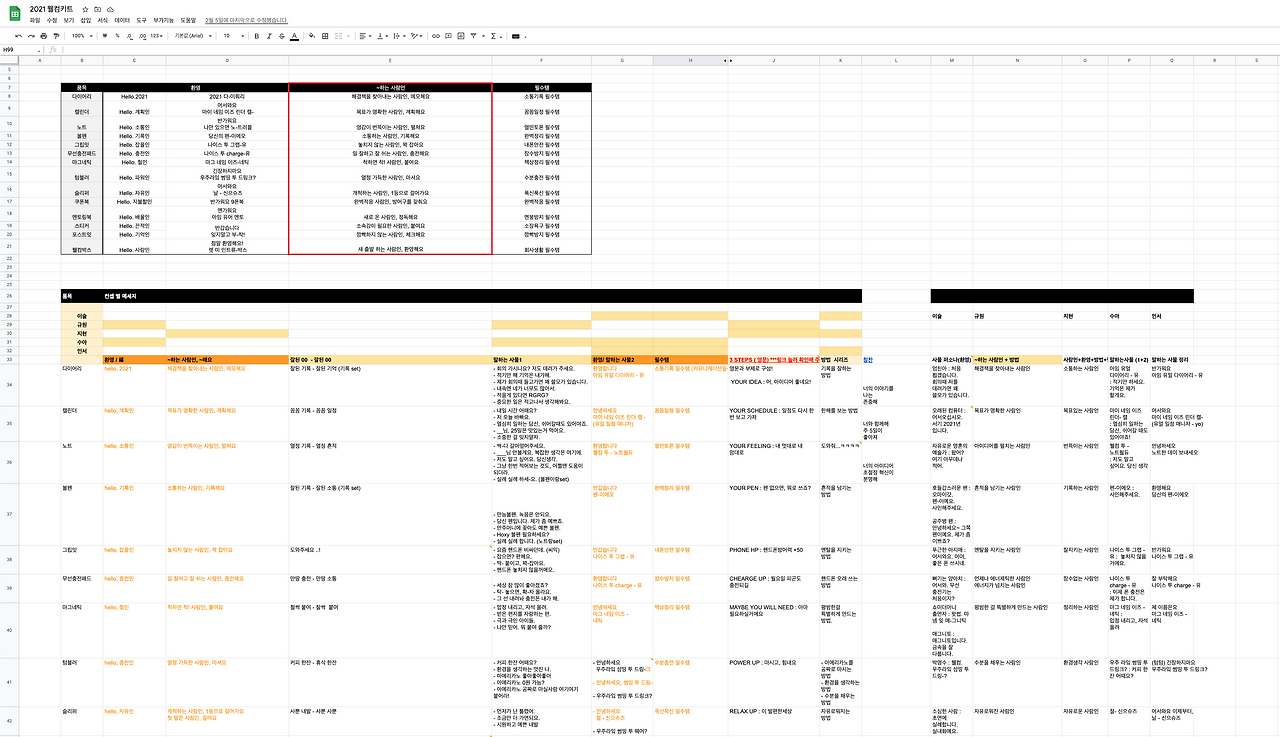Select the 'YOUR SCHEDULE' cell in row 35
Viewport: 1280px width, 737px height.
pyautogui.click(x=773, y=423)
